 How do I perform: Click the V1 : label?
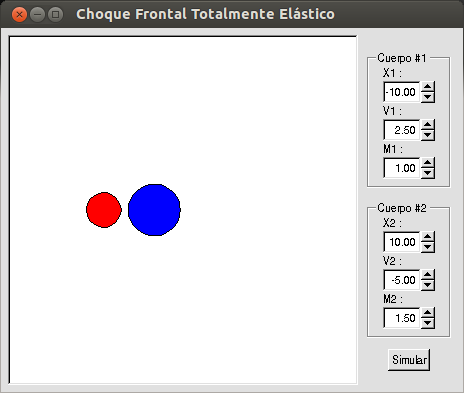(392, 111)
